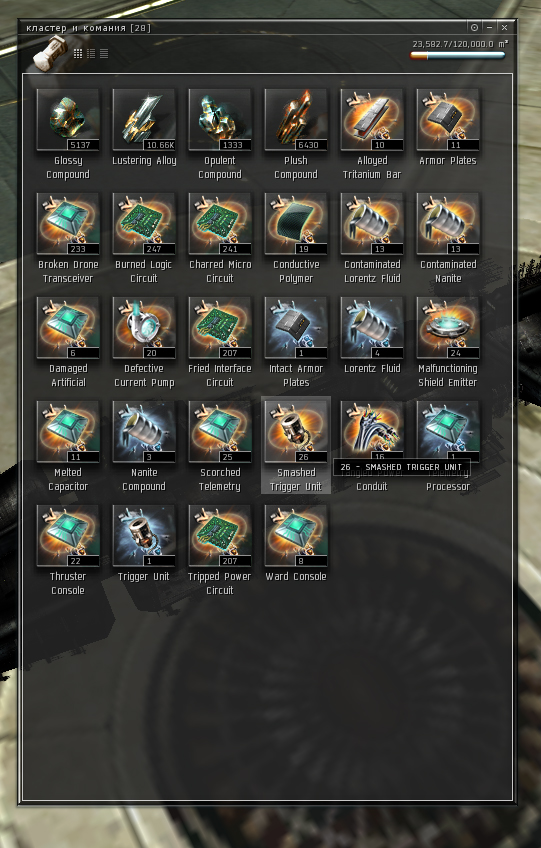Pick the Plush Compound item
This screenshot has width=541, height=848.
[x=296, y=120]
